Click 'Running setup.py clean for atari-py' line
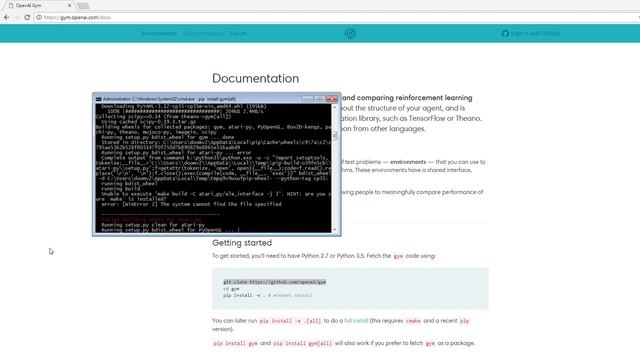Image resolution: width=640 pixels, height=360 pixels. tap(153, 225)
